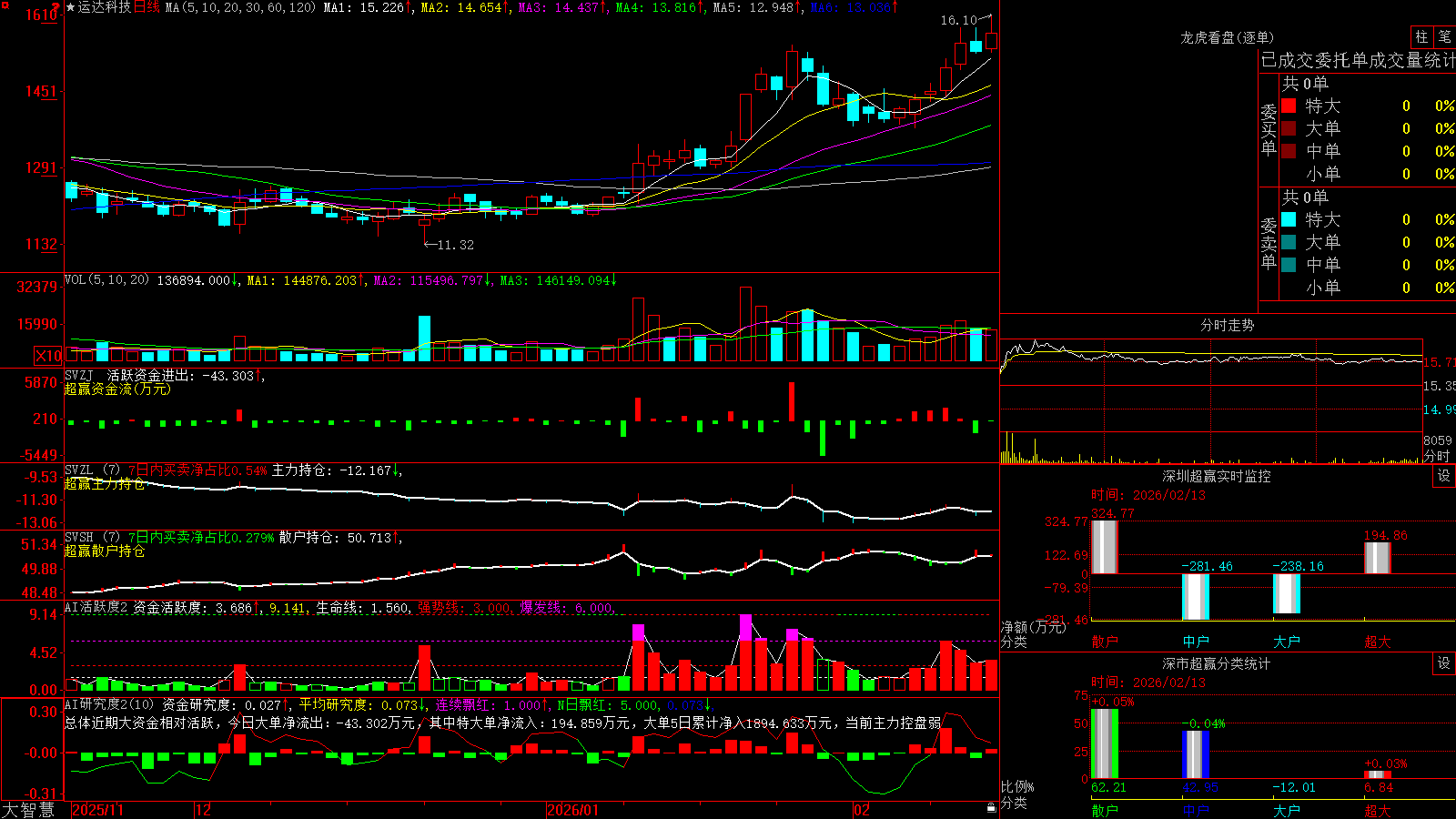Click the 324.77 散户 bar in 实时监控
This screenshot has width=1456, height=819.
tap(1104, 546)
